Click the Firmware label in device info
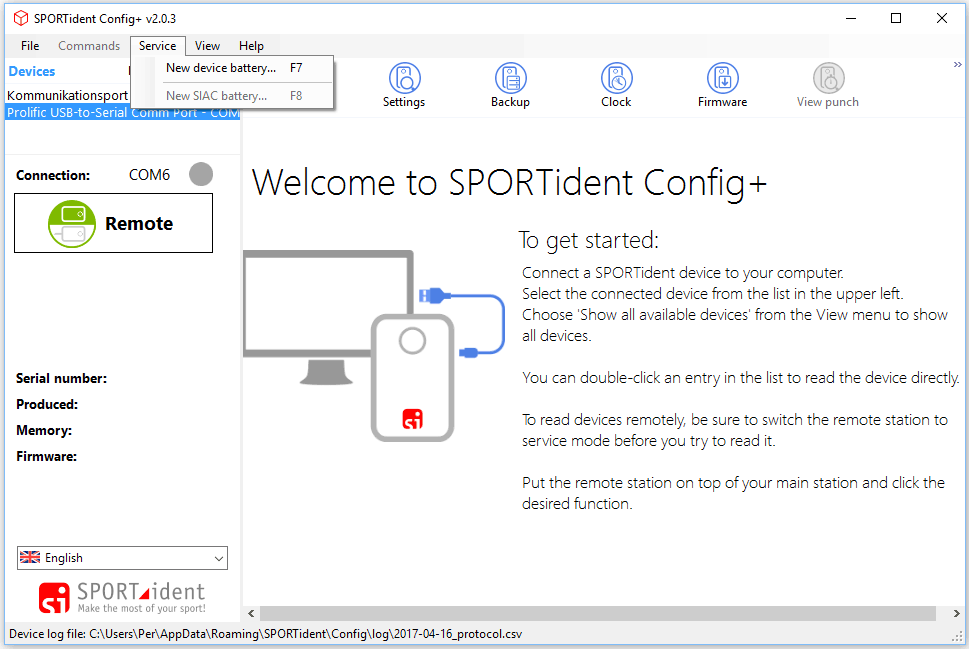The height and width of the screenshot is (649, 969). tap(46, 456)
